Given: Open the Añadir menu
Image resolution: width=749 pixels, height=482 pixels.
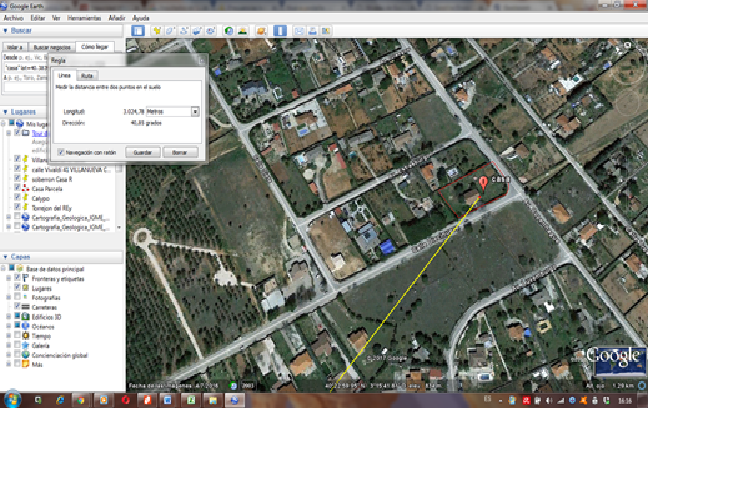Looking at the screenshot, I should pyautogui.click(x=117, y=18).
